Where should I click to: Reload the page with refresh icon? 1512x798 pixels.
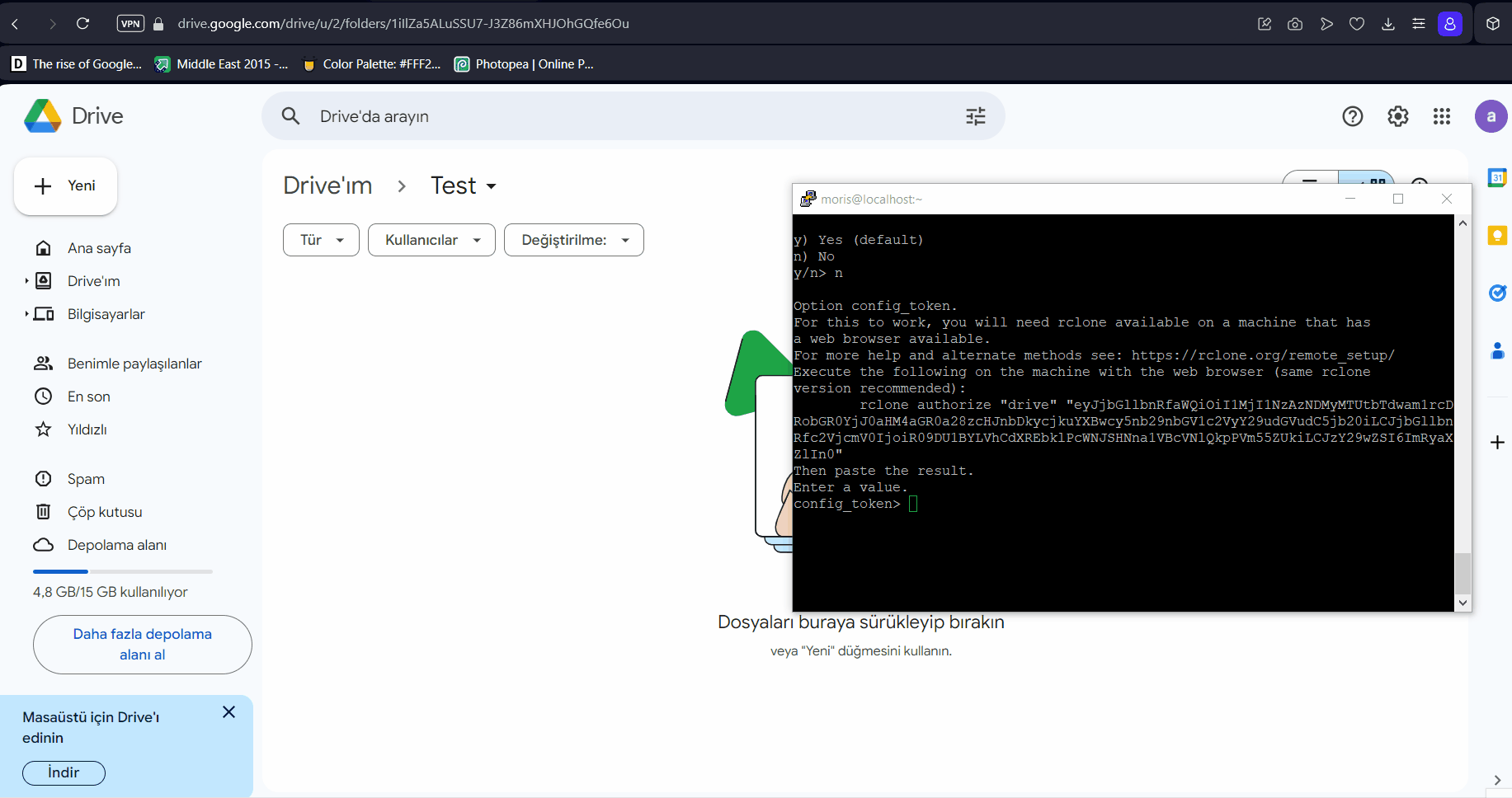[82, 24]
